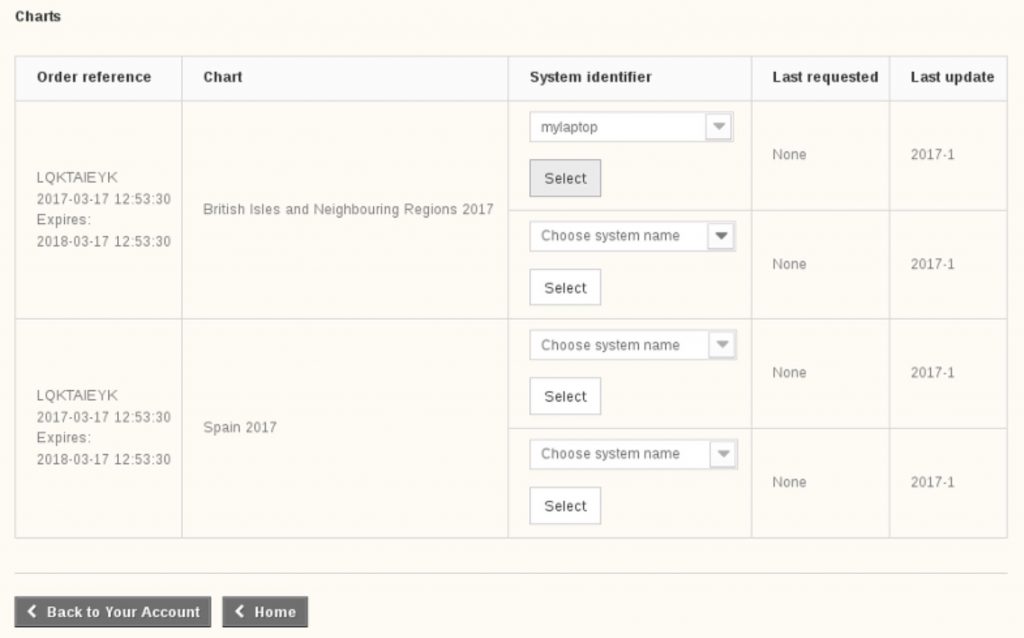Click expiry date 2018-03-17 in Spain row

(x=104, y=460)
